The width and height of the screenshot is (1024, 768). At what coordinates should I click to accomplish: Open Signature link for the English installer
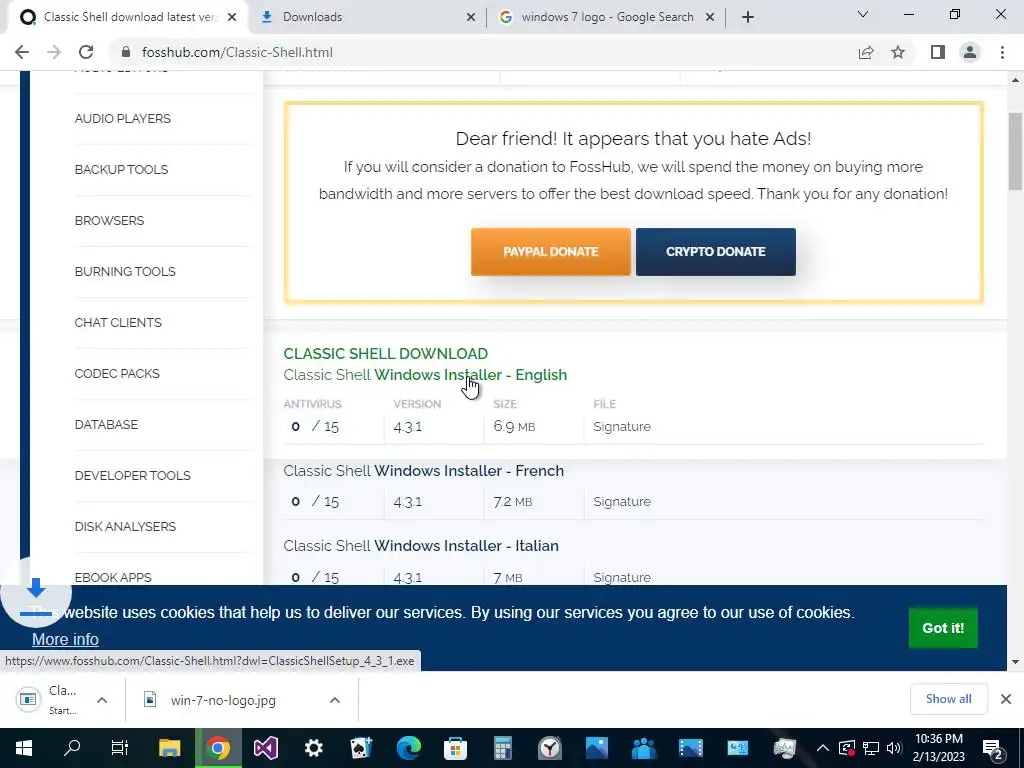pyautogui.click(x=622, y=426)
